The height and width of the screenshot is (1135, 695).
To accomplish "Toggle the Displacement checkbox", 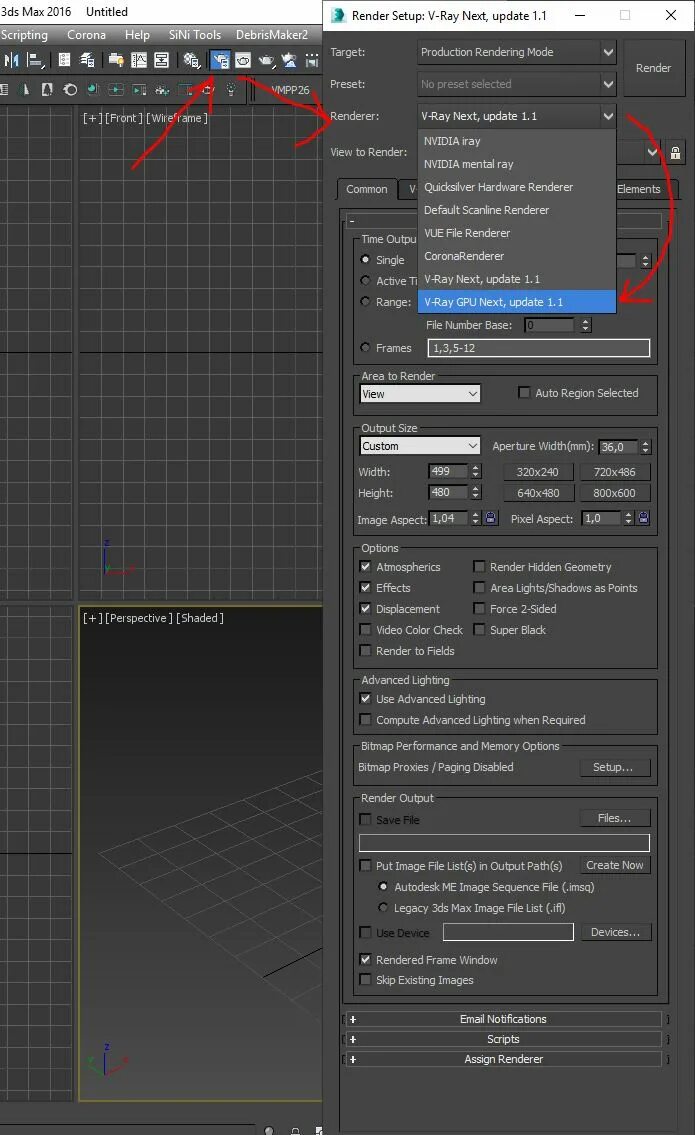I will tap(366, 609).
